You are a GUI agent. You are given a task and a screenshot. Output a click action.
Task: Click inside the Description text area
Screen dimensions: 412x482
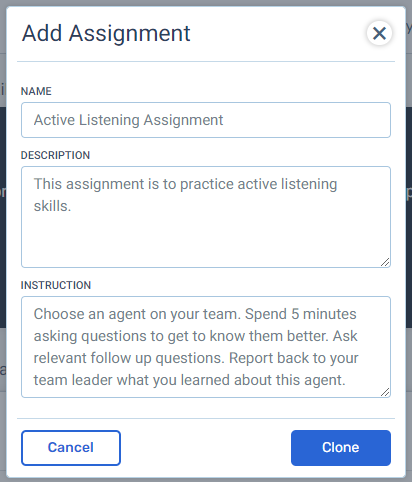[x=206, y=217]
